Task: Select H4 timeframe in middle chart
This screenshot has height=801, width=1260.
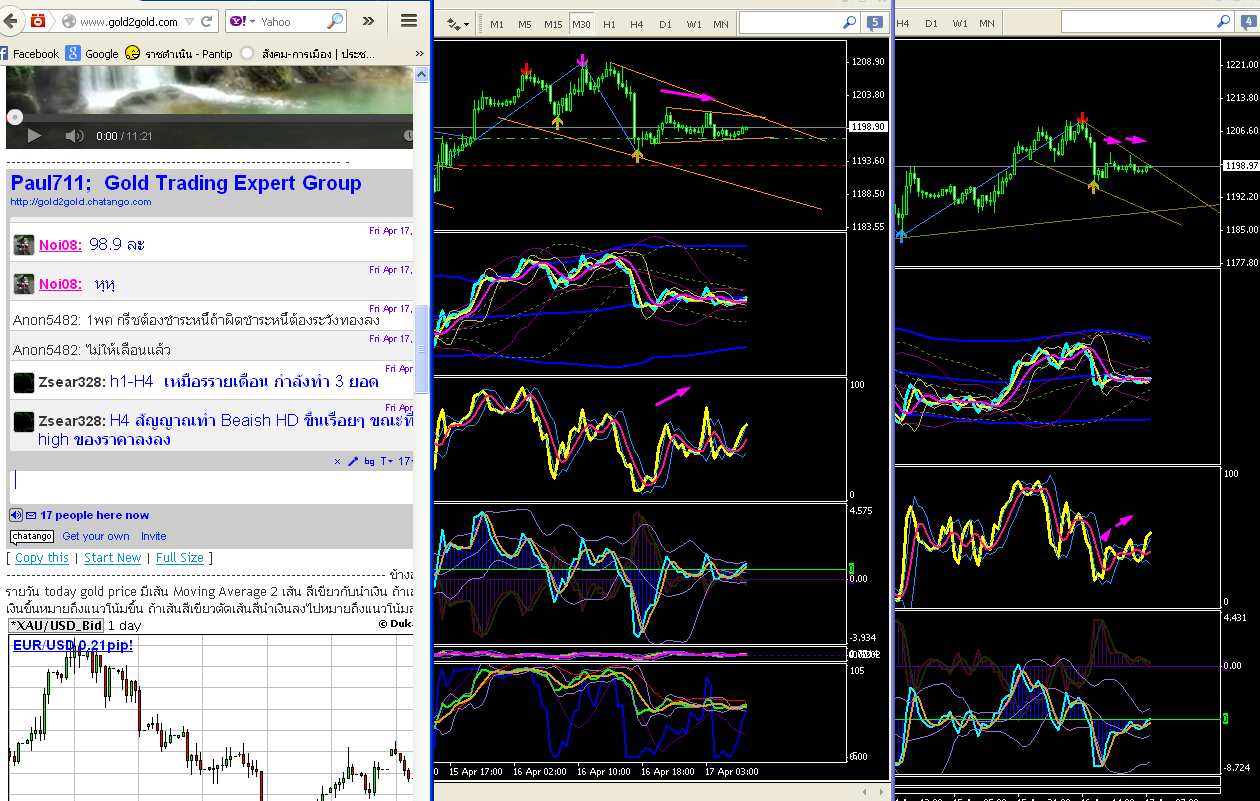Action: coord(637,23)
